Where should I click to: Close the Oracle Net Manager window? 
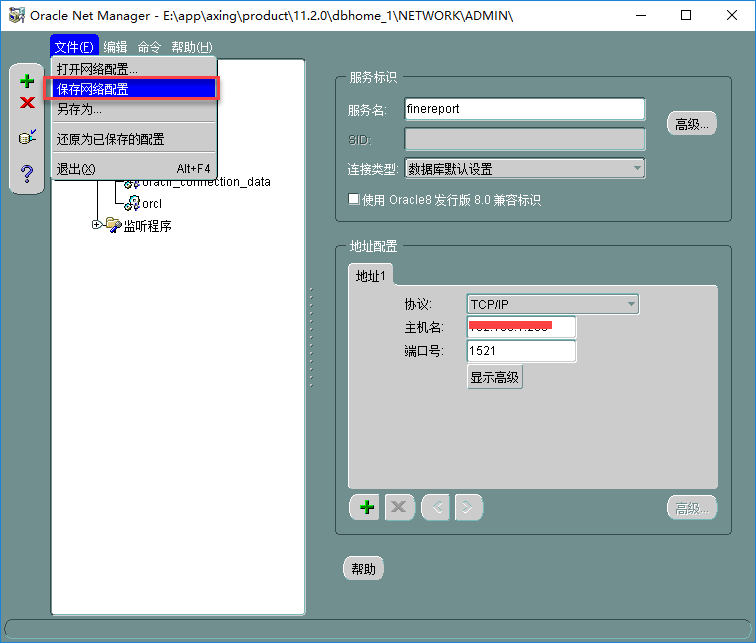731,15
